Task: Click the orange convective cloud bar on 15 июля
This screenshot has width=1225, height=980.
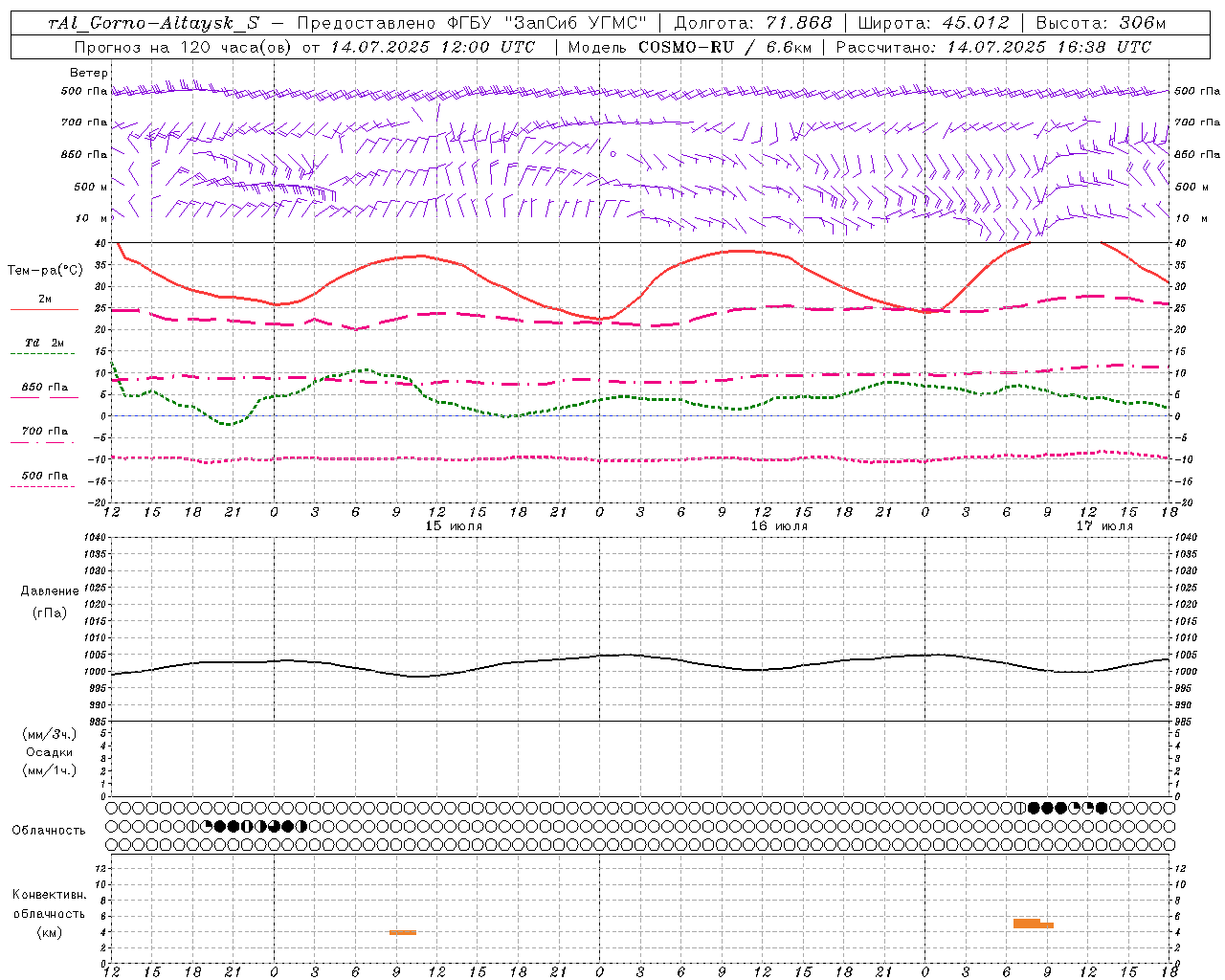Action: click(403, 932)
